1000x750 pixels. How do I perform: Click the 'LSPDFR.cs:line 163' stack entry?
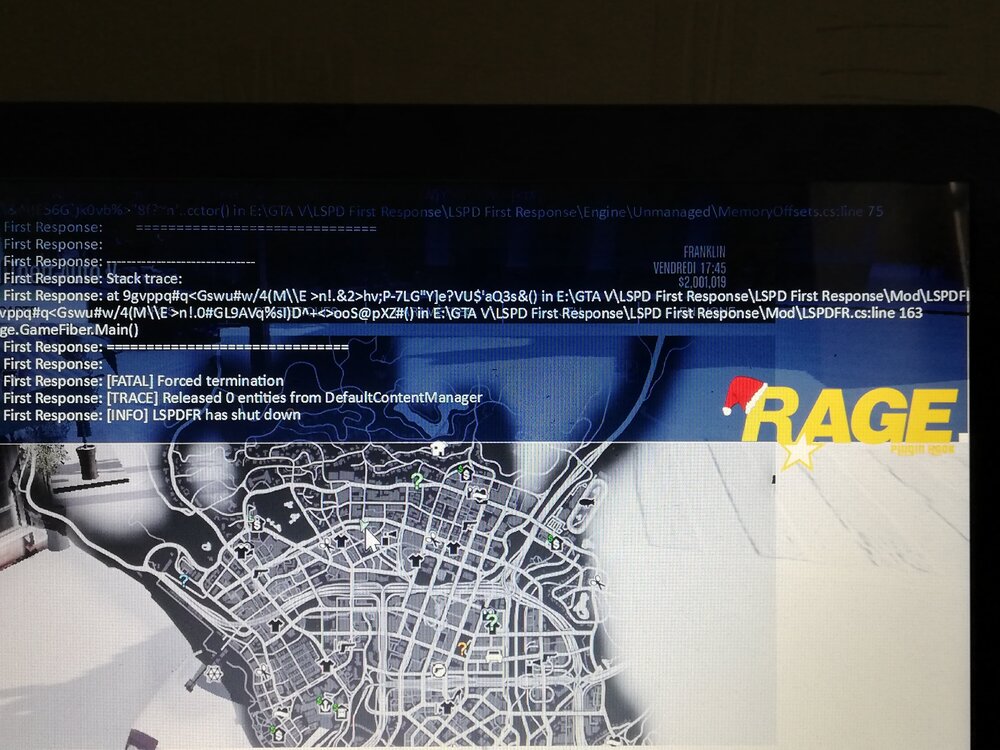(x=862, y=313)
